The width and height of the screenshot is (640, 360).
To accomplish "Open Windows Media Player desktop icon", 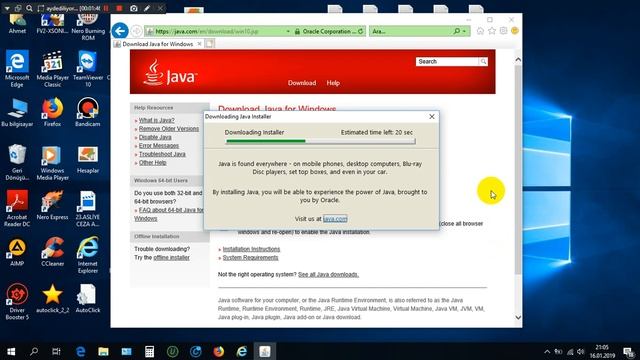I will [x=52, y=162].
